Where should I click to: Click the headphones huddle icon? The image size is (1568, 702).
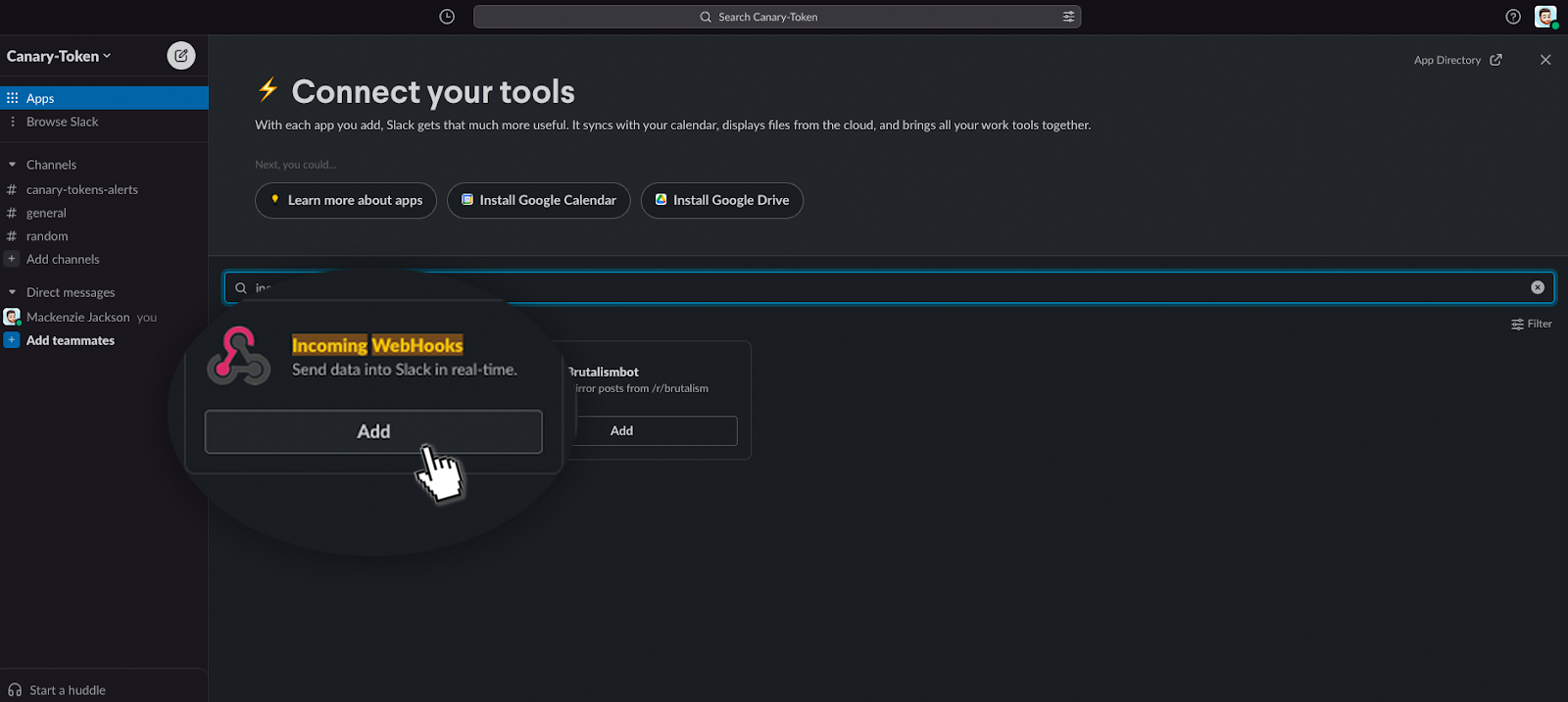click(15, 690)
